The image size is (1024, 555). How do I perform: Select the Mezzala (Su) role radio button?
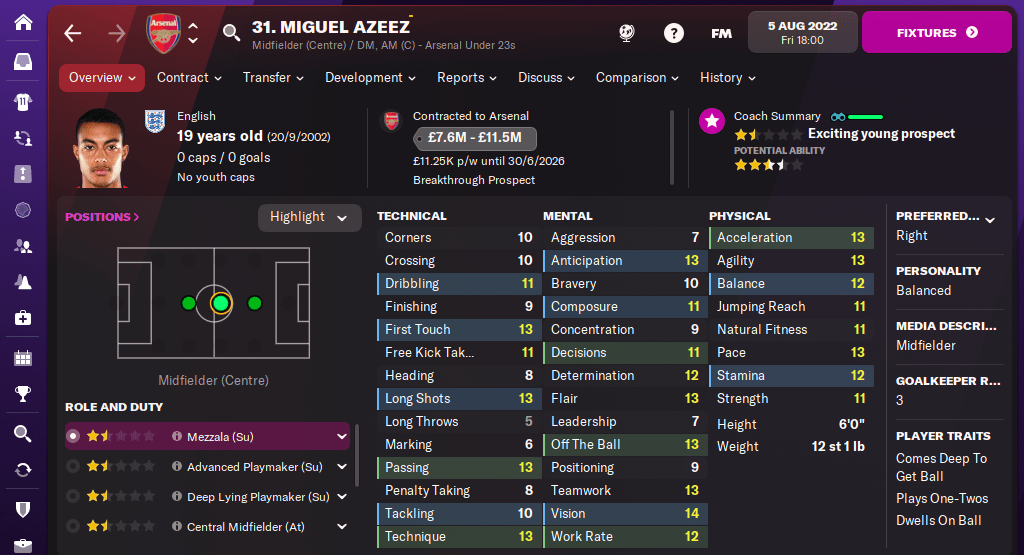73,436
